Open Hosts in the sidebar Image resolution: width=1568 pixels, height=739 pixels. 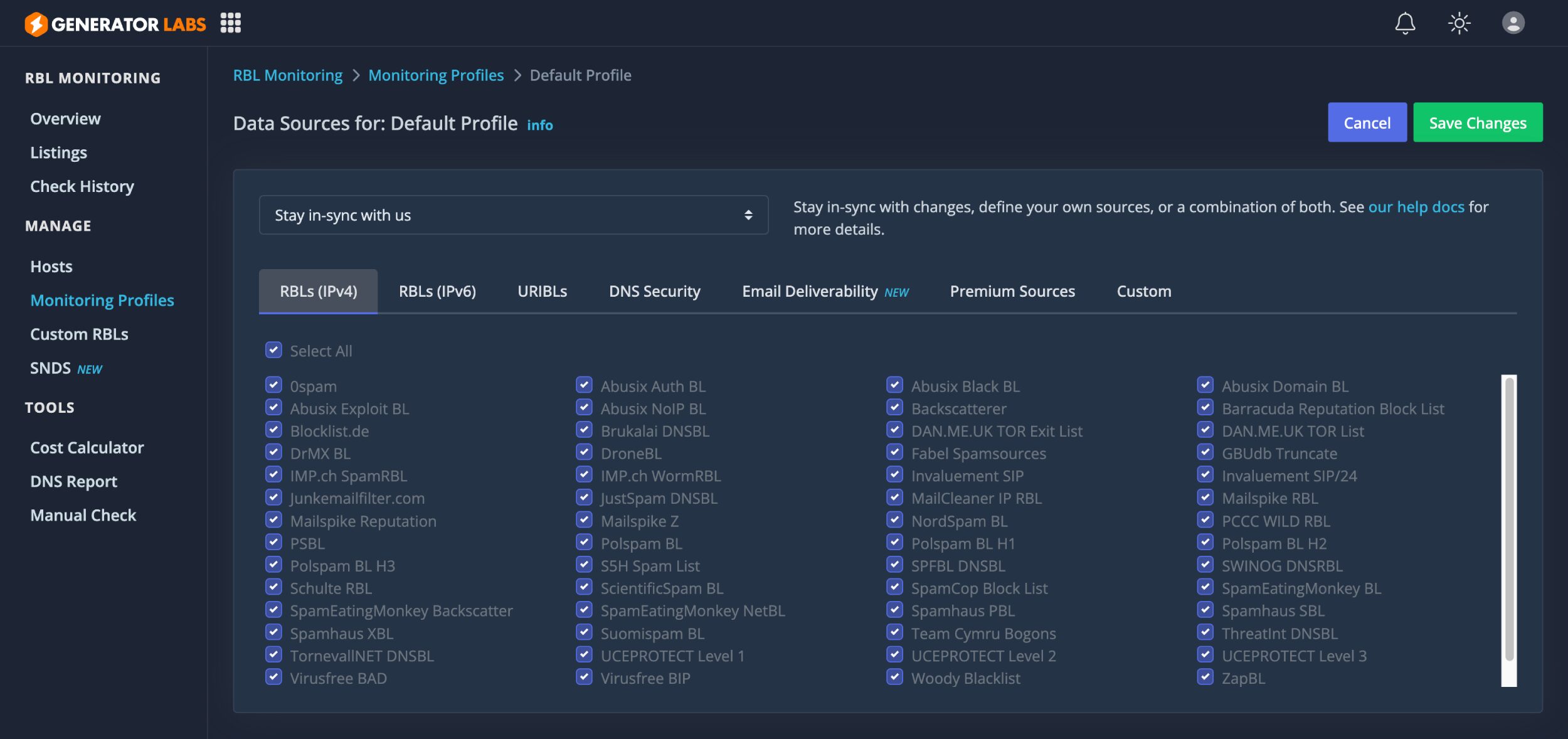(x=51, y=267)
